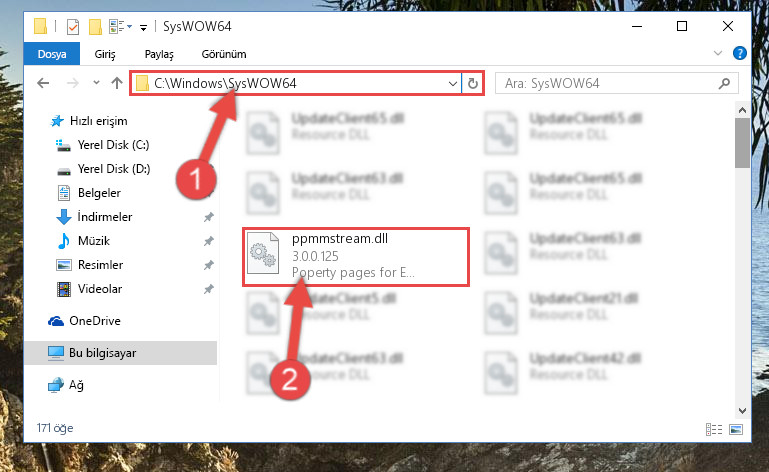Expand the address bar history dropdown

coord(453,83)
